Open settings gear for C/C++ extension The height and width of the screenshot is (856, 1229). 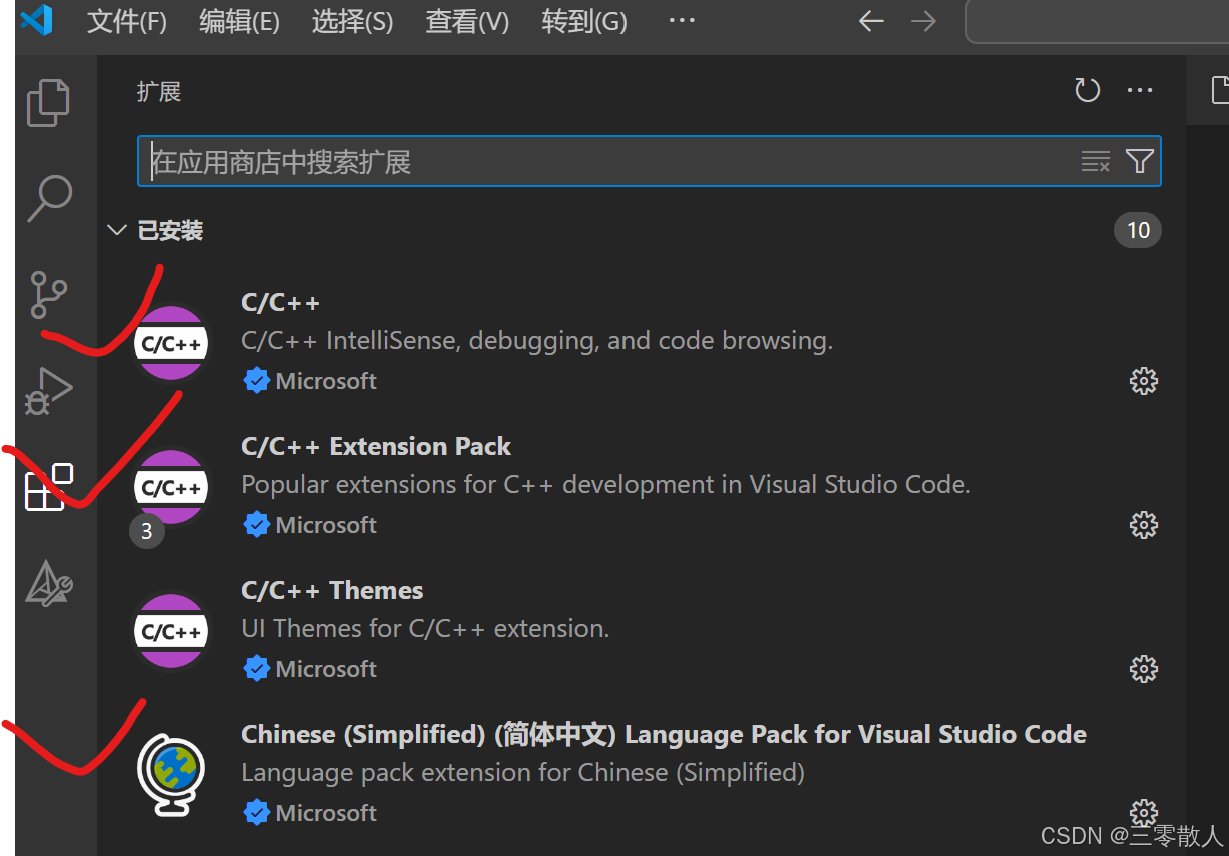[1143, 380]
